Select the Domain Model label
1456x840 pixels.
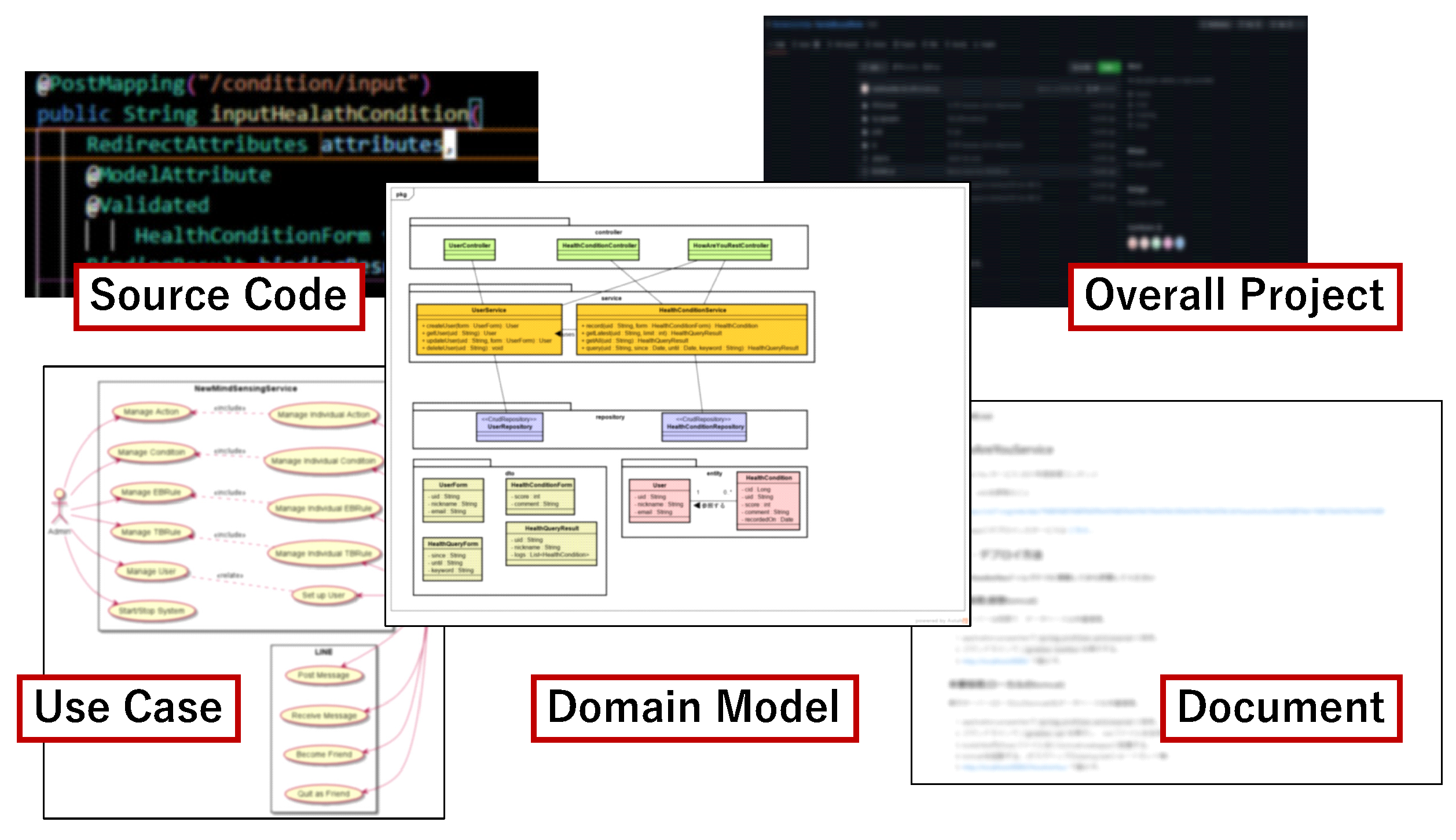pyautogui.click(x=694, y=708)
